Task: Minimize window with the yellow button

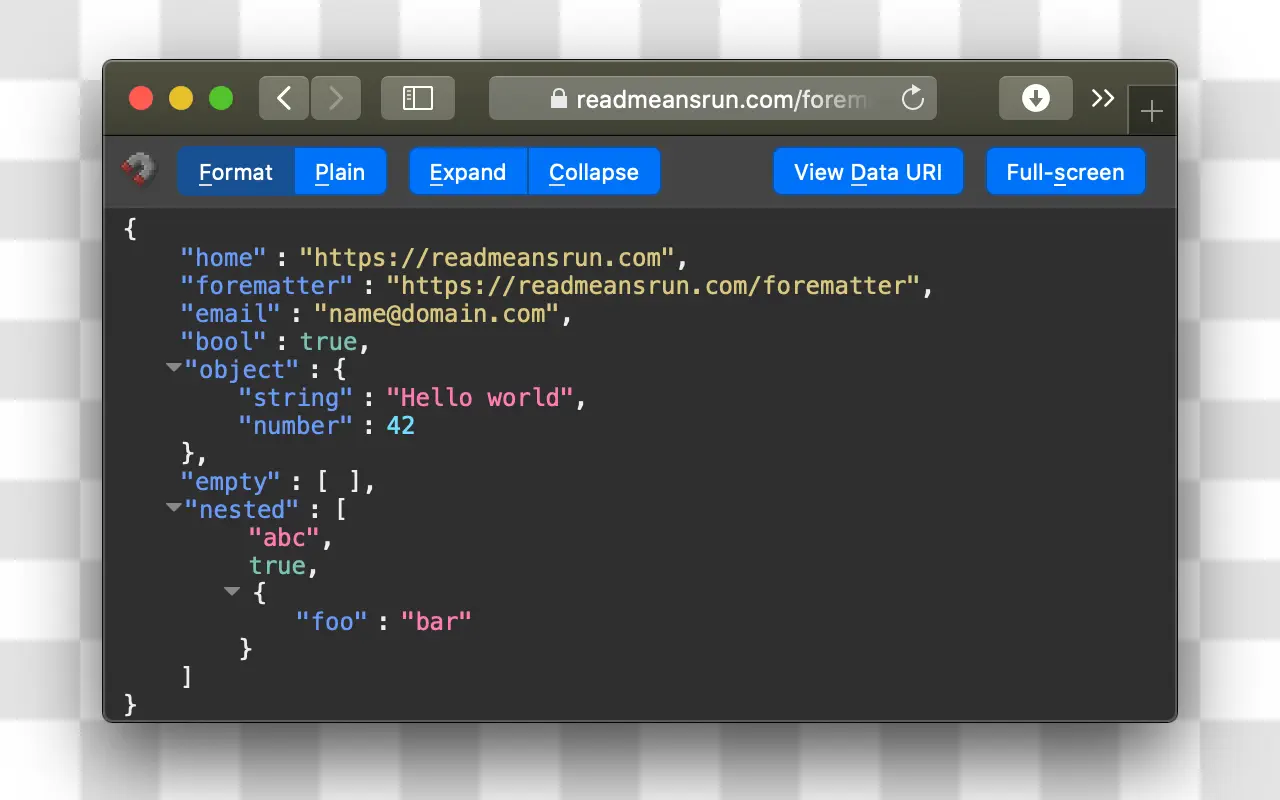Action: (181, 98)
